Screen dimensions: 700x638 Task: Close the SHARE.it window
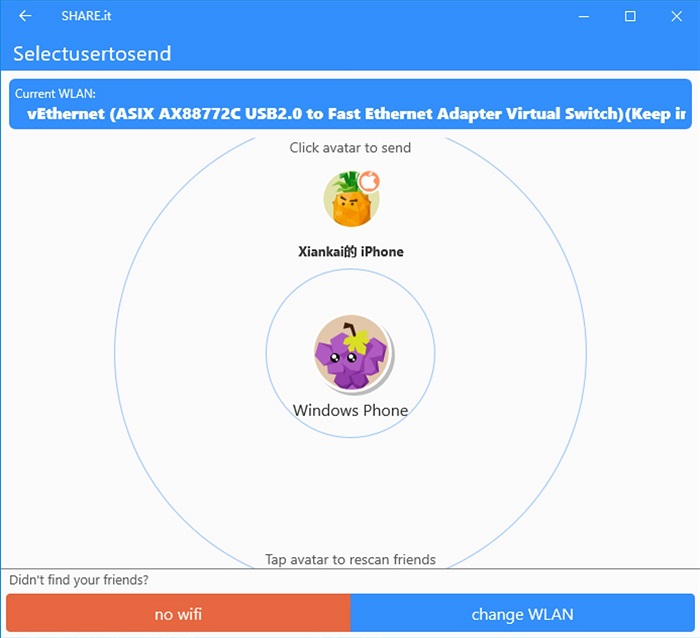point(676,17)
